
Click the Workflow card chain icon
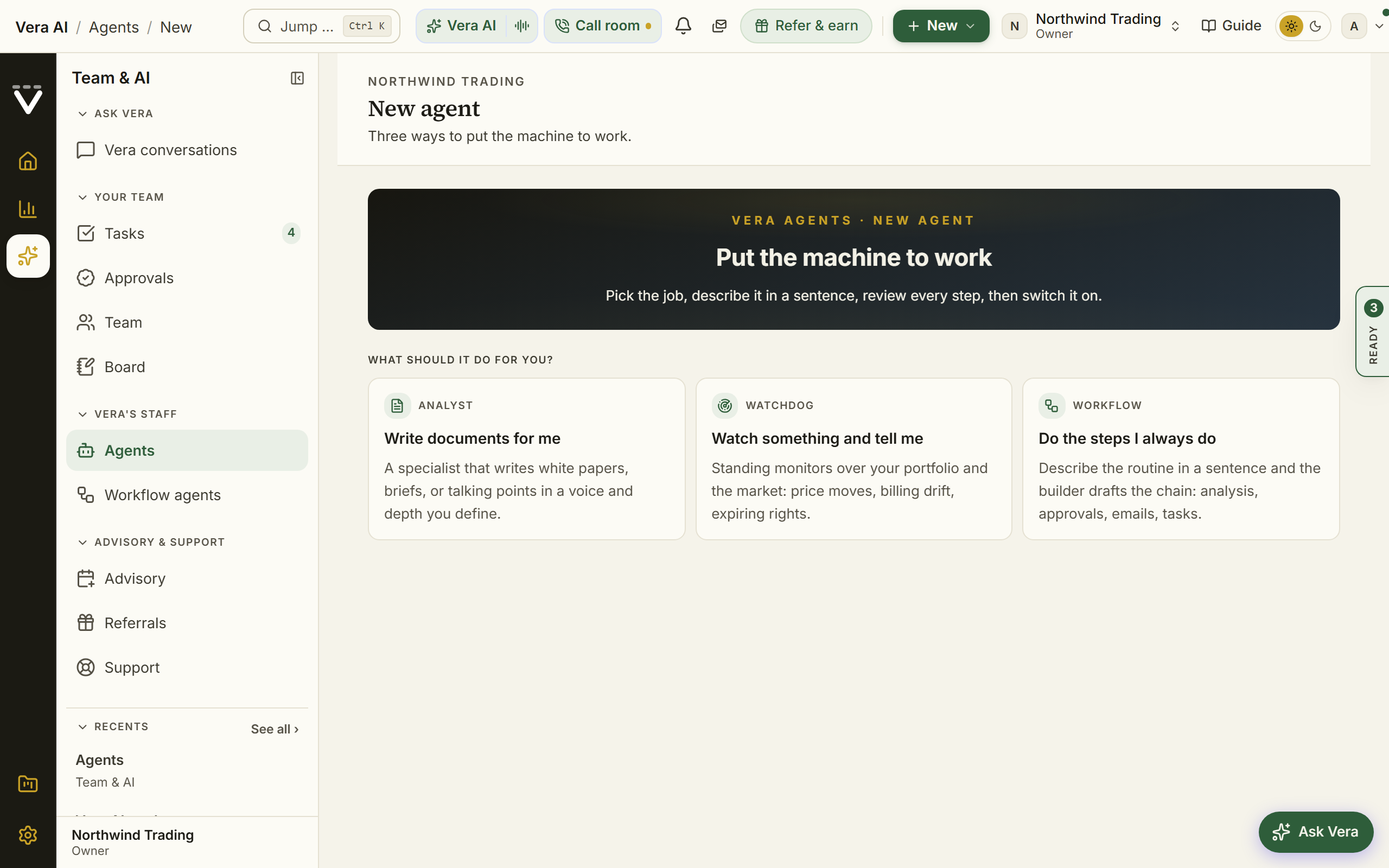pos(1052,406)
